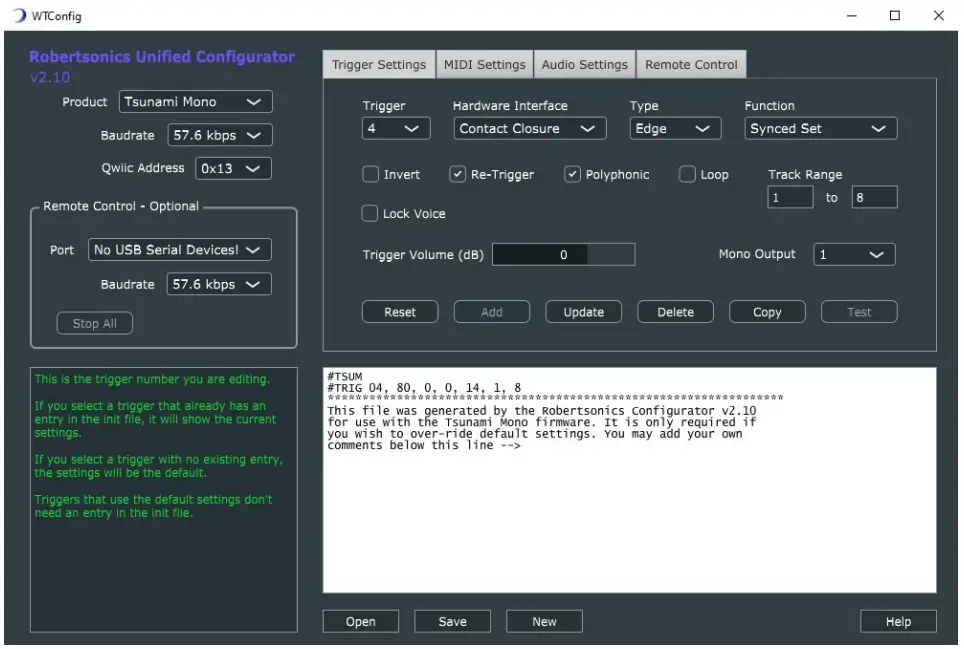Open the Product dropdown showing Tsunami Mono
964x649 pixels.
point(195,102)
